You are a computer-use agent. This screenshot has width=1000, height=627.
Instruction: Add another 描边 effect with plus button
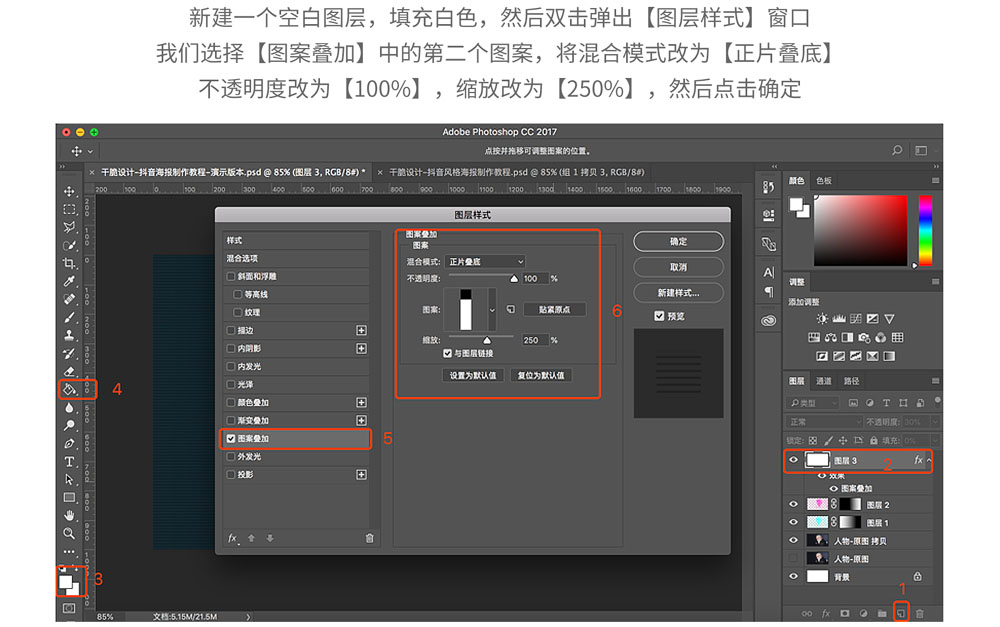(362, 330)
